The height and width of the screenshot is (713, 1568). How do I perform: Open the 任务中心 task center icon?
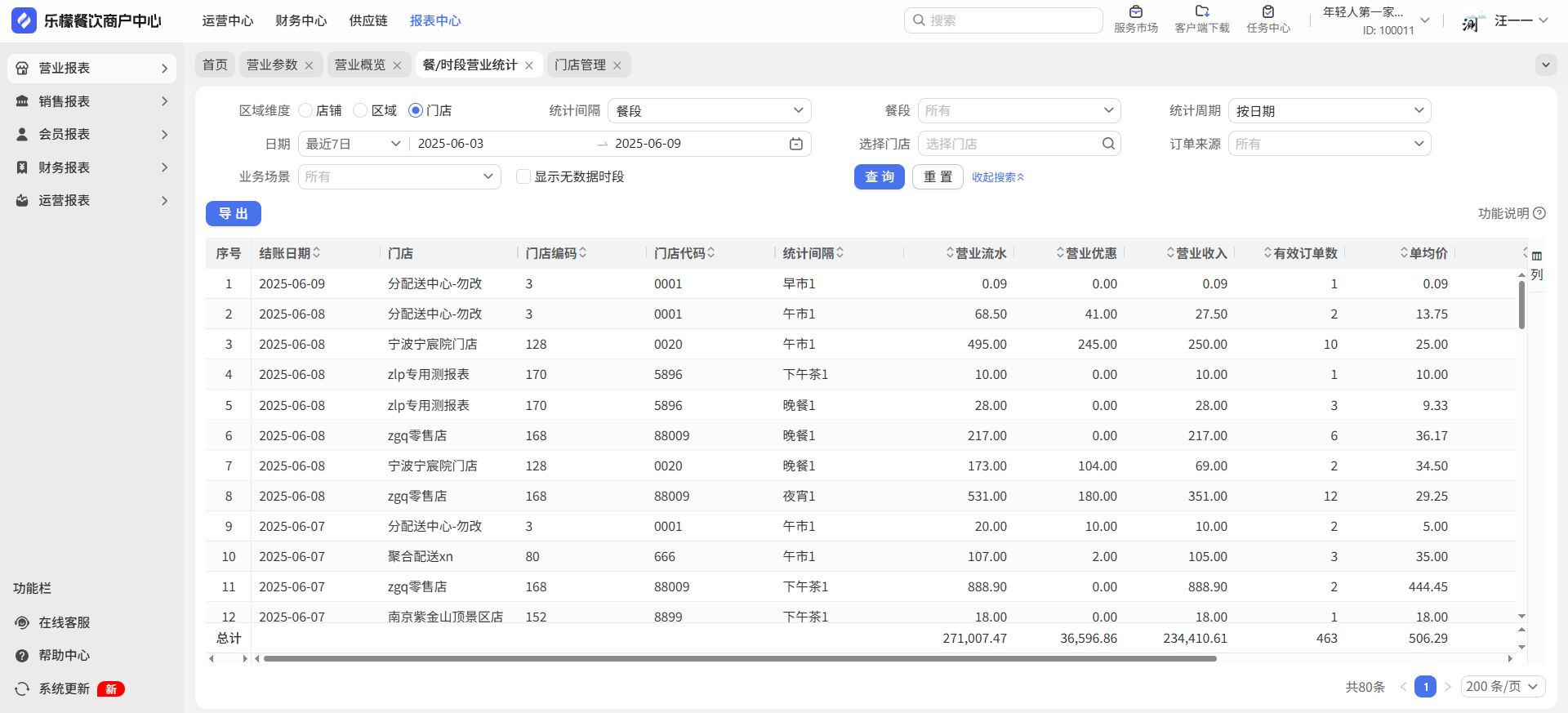(x=1267, y=13)
